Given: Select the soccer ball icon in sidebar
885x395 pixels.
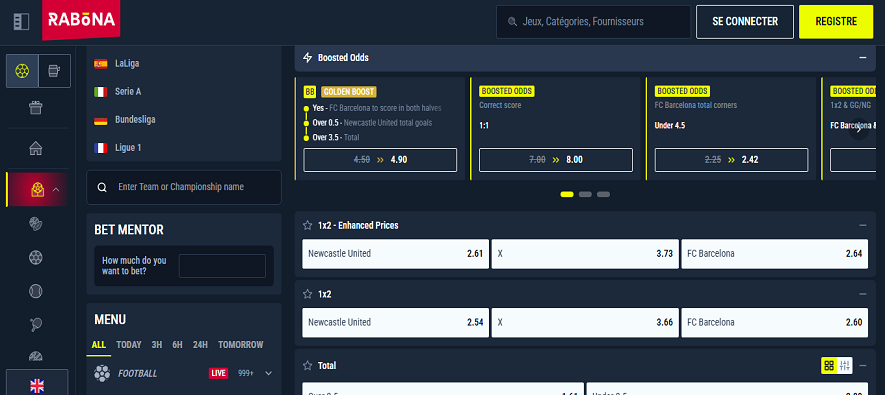Looking at the screenshot, I should [x=36, y=257].
